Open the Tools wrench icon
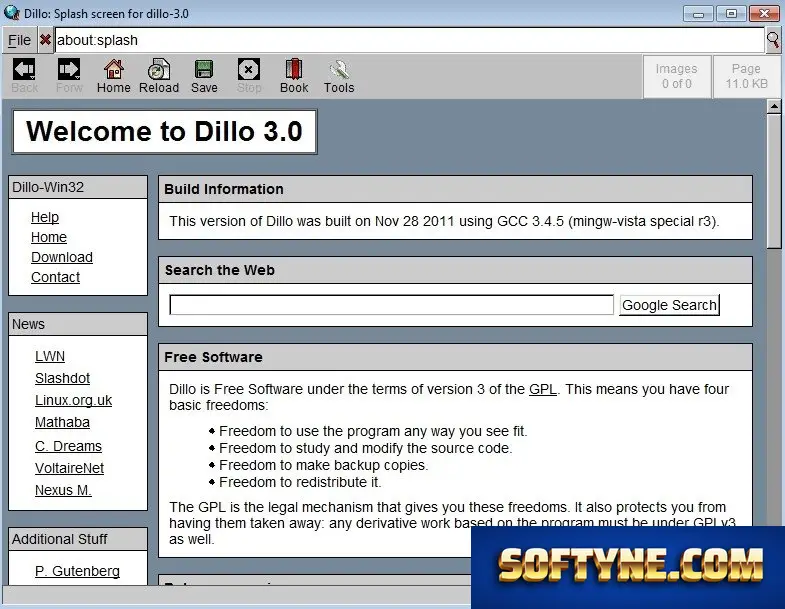Viewport: 785px width, 609px height. (339, 70)
